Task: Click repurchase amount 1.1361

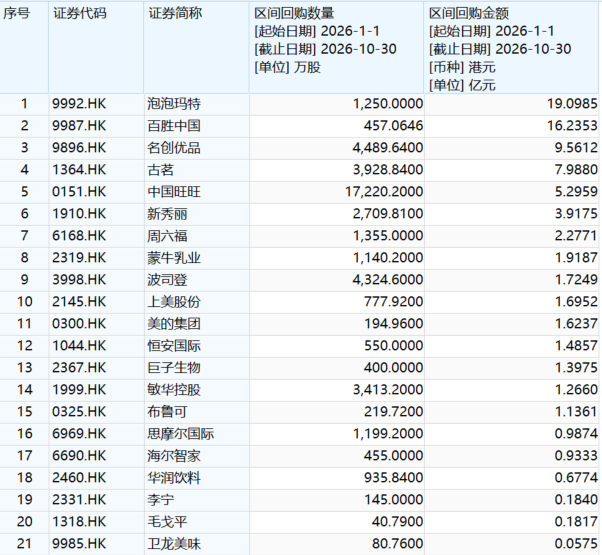Action: pyautogui.click(x=576, y=412)
